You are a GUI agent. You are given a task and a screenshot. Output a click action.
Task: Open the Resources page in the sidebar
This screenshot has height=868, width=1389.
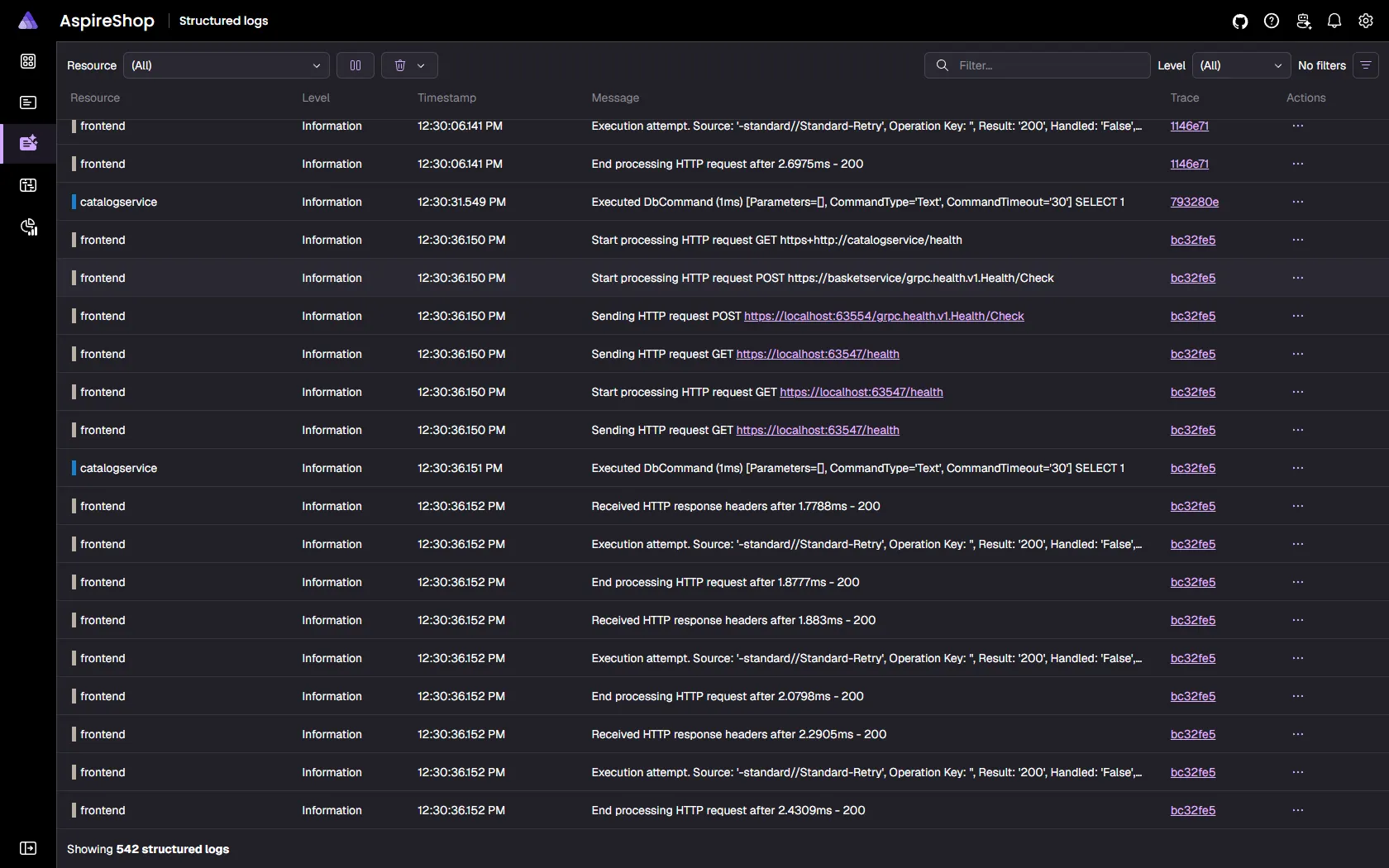28,61
